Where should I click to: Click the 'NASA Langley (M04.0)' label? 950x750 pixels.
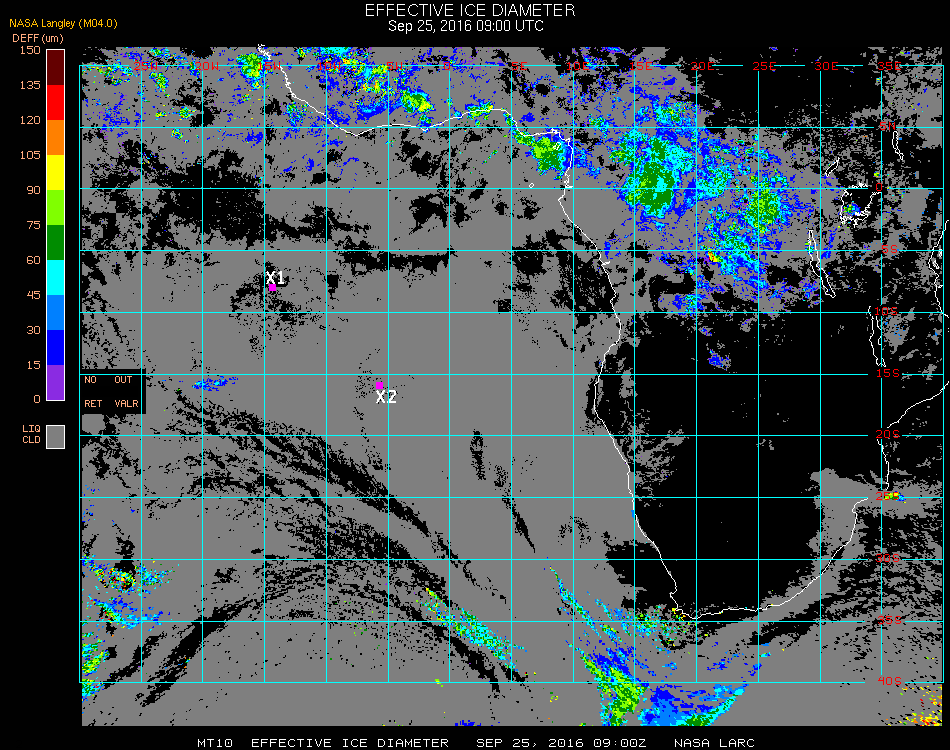click(x=63, y=24)
